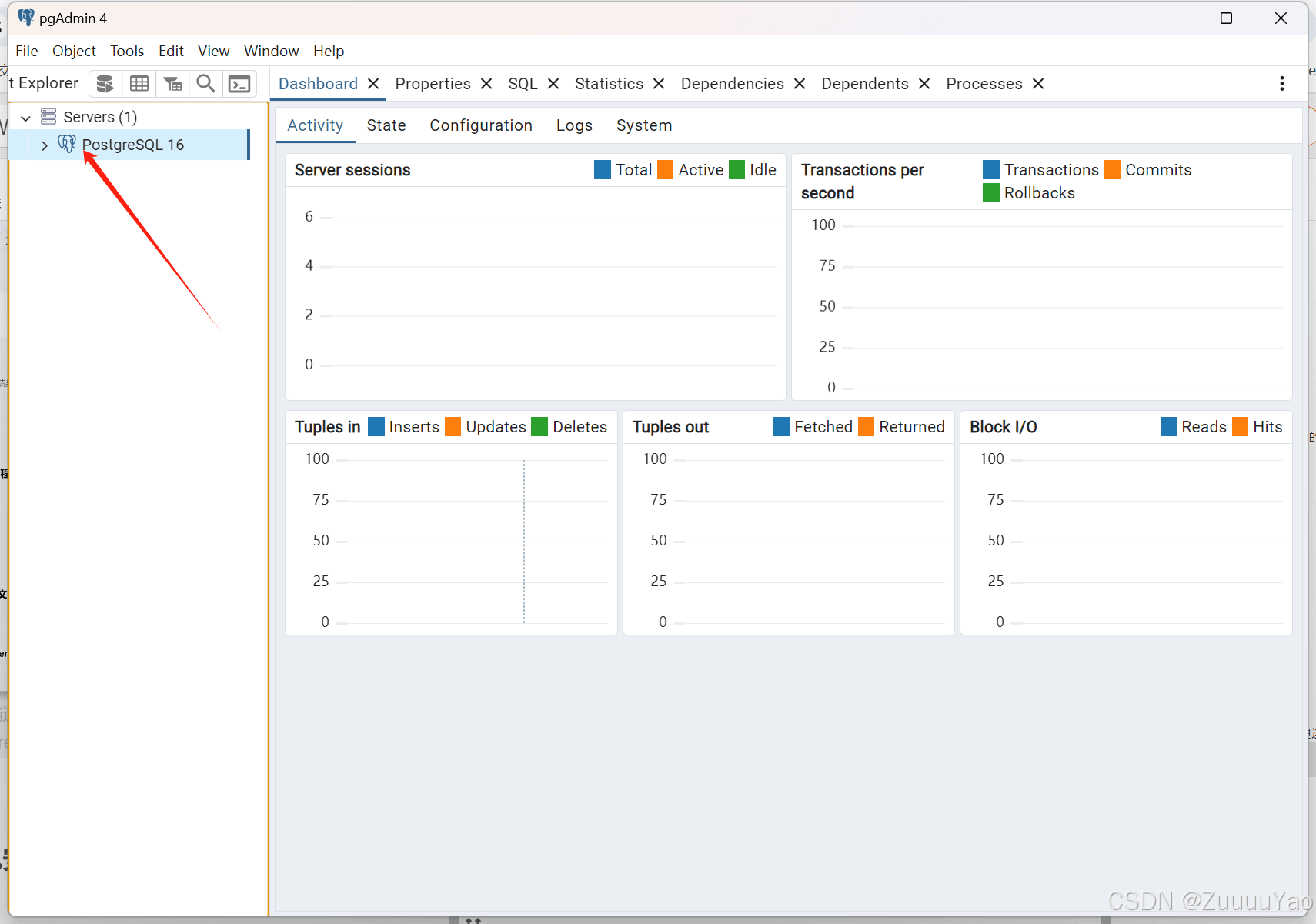Viewport: 1316px width, 924px height.
Task: Open the State sub-tab
Action: (386, 125)
